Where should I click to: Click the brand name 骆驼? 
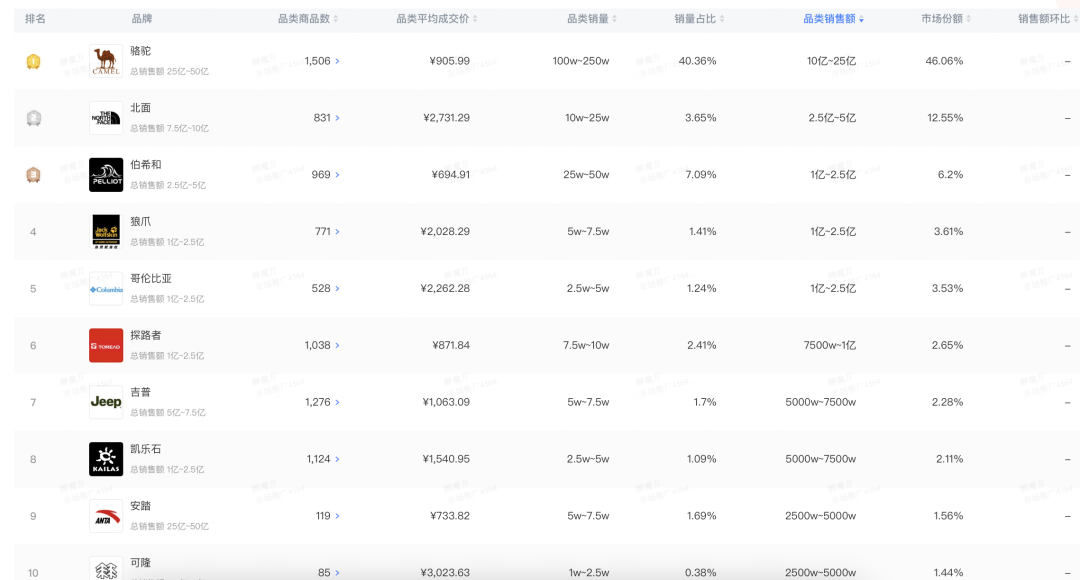(141, 51)
